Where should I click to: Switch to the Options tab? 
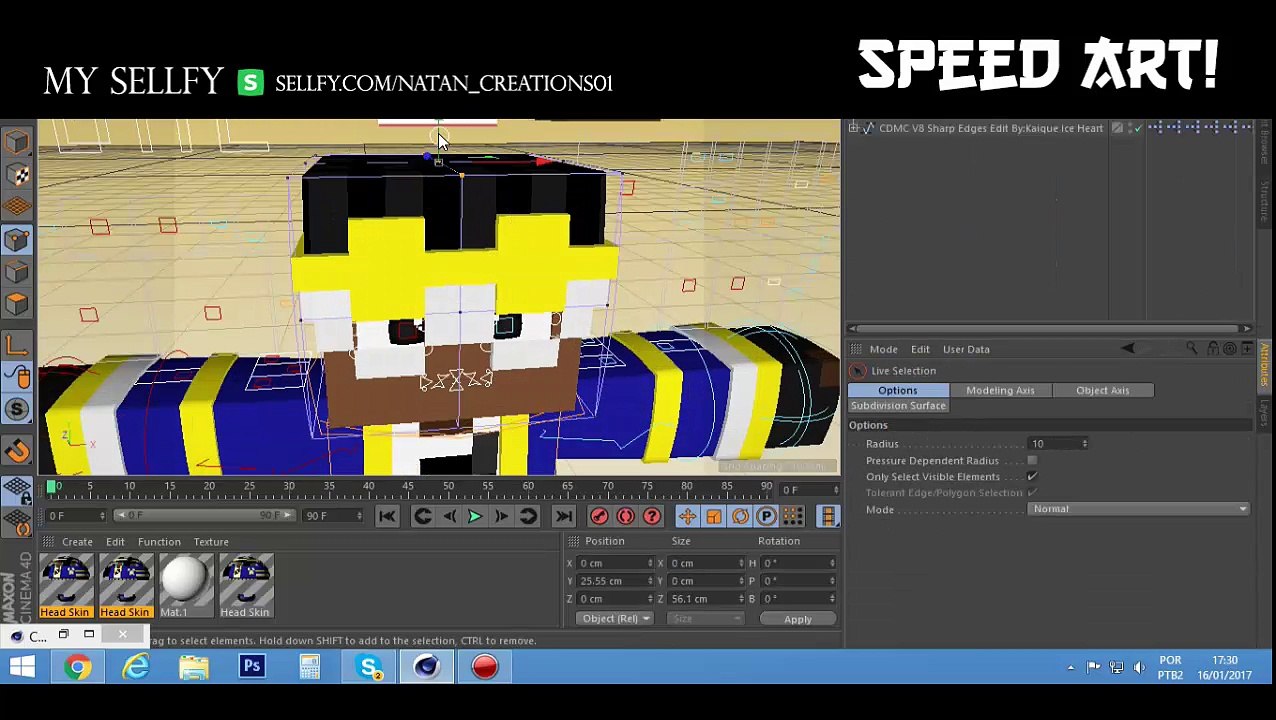coord(898,390)
